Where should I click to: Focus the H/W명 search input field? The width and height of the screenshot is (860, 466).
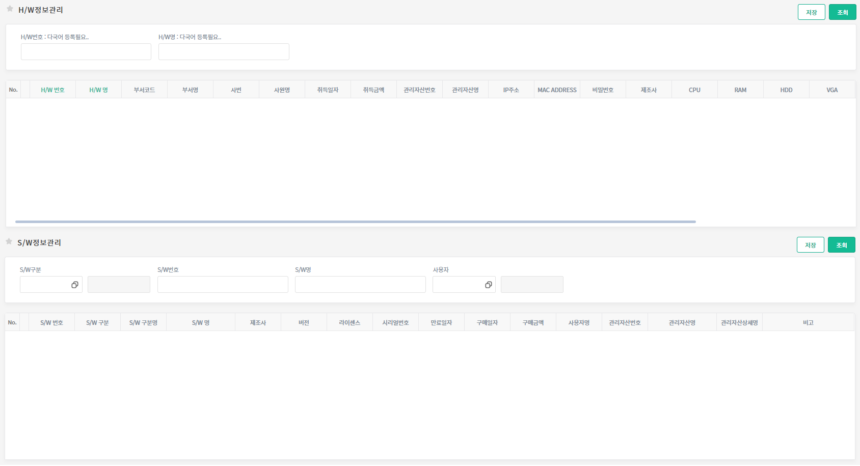tap(224, 52)
